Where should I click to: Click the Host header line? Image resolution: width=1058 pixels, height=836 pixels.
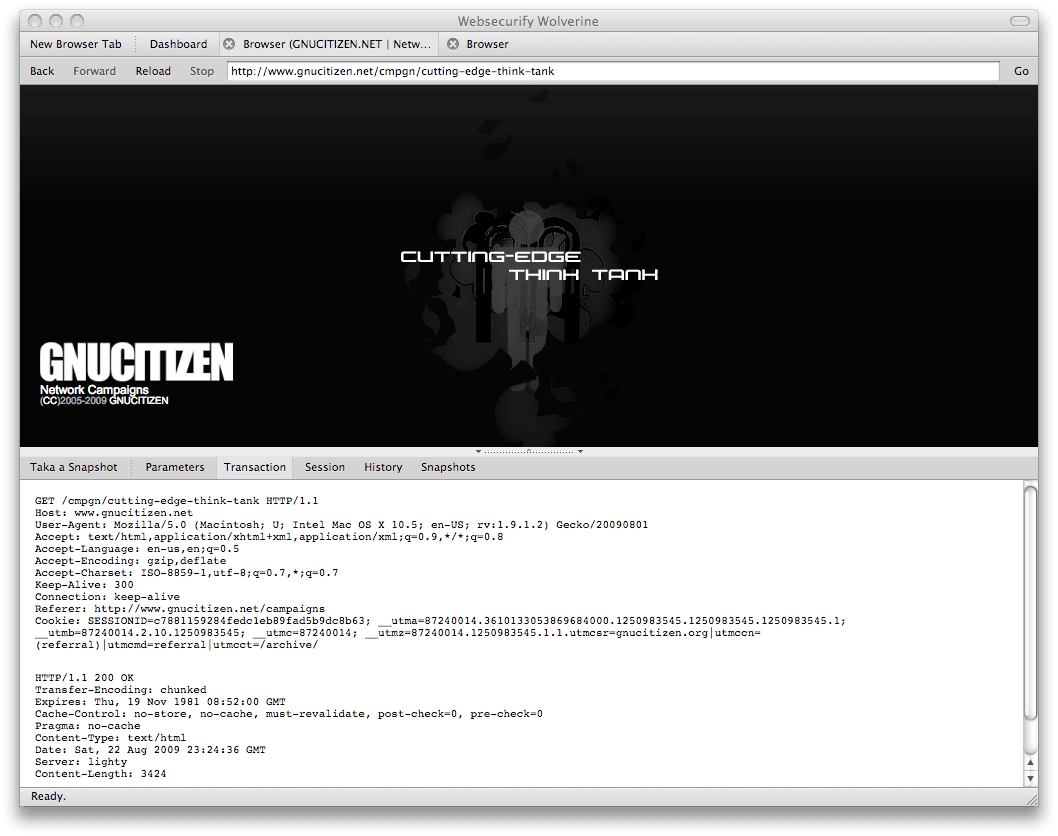click(113, 513)
